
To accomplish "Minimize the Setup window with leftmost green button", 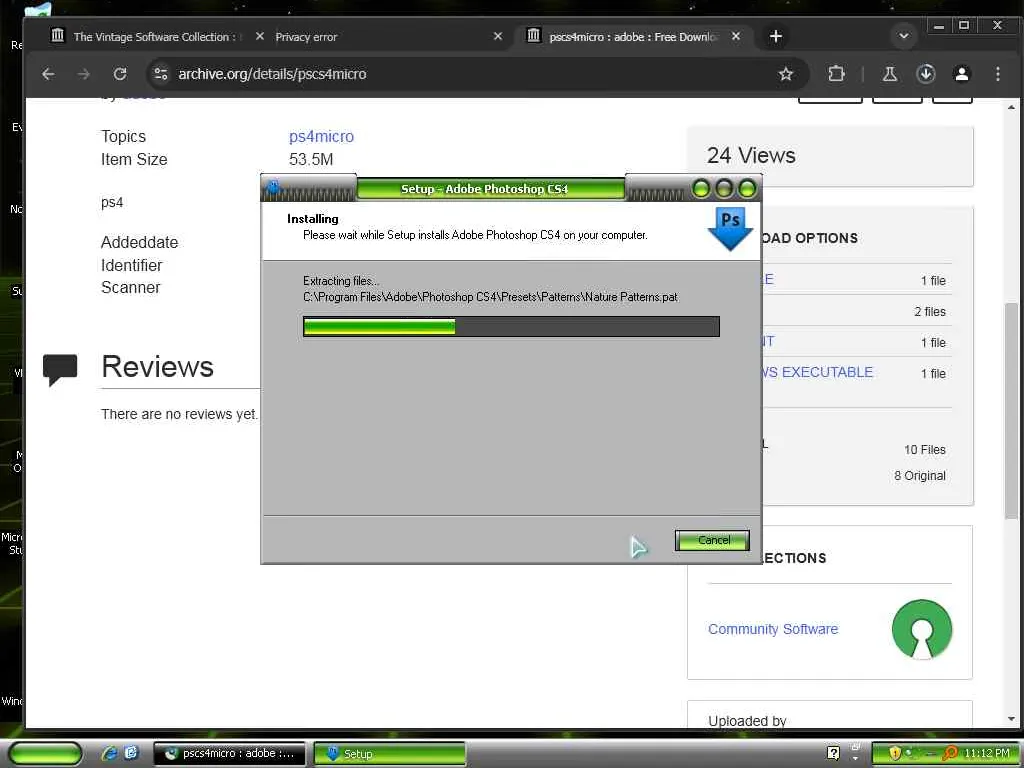I will [701, 189].
